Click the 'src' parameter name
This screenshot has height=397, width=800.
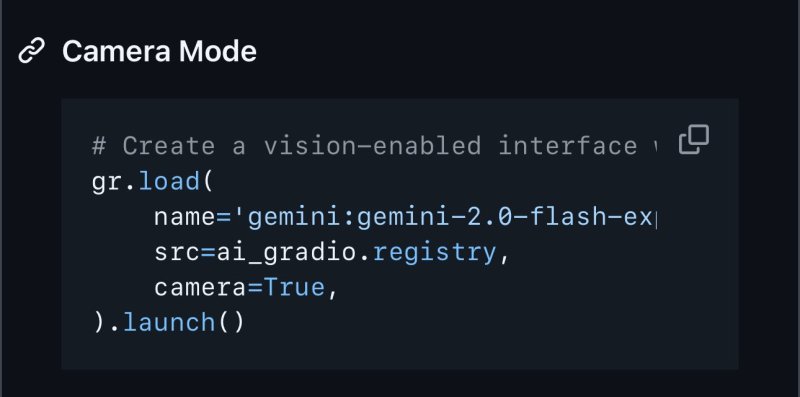[177, 253]
